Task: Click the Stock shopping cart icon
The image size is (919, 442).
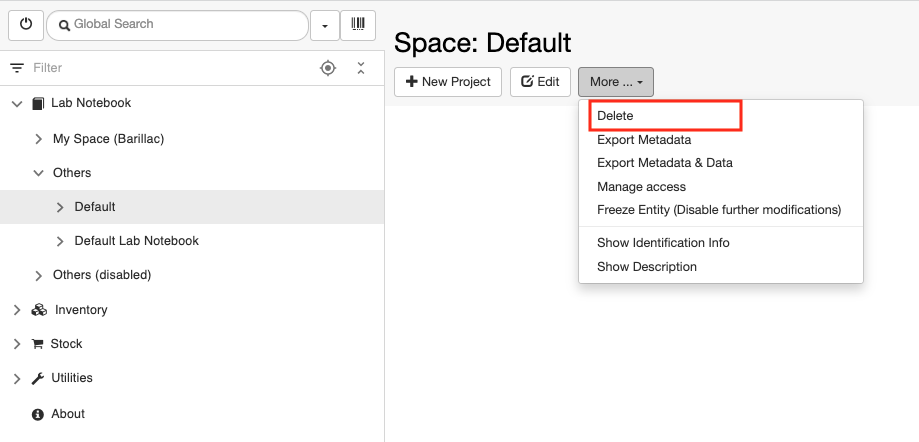Action: [x=38, y=344]
